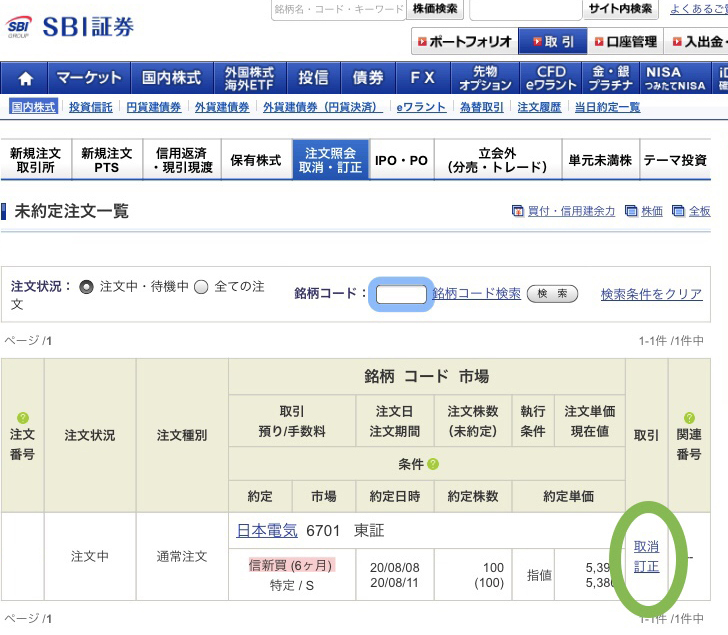Viewport: 728px width, 635px height.
Task: Open NISA つみたてNISA menu
Action: (x=675, y=78)
